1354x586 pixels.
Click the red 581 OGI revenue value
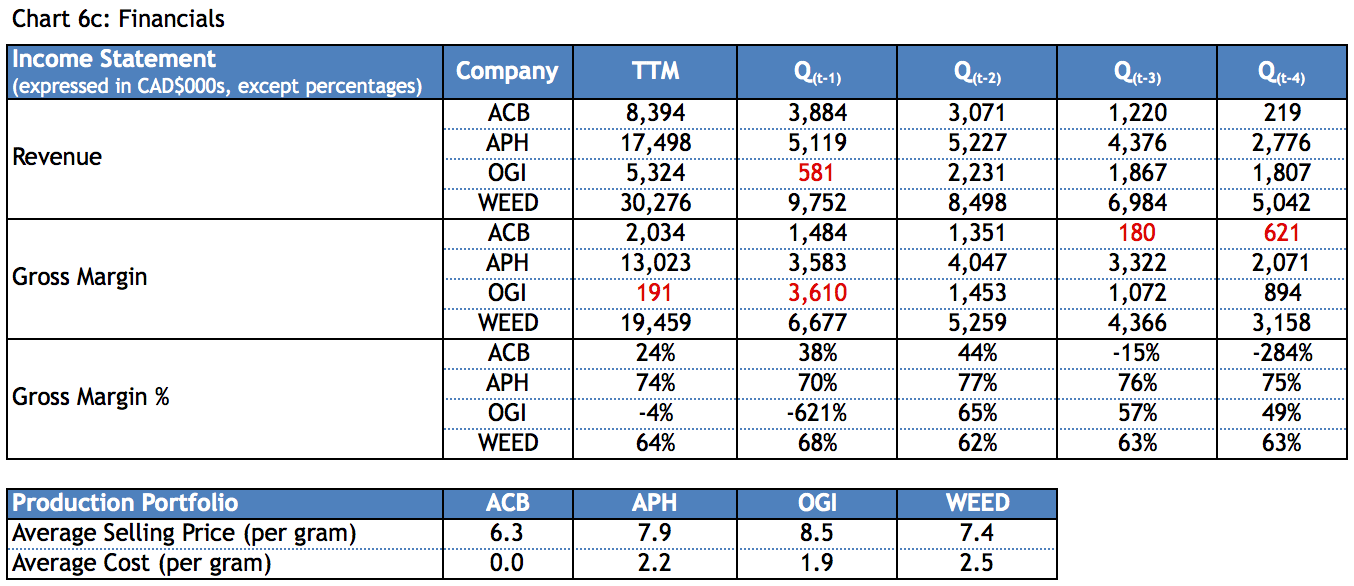point(816,173)
